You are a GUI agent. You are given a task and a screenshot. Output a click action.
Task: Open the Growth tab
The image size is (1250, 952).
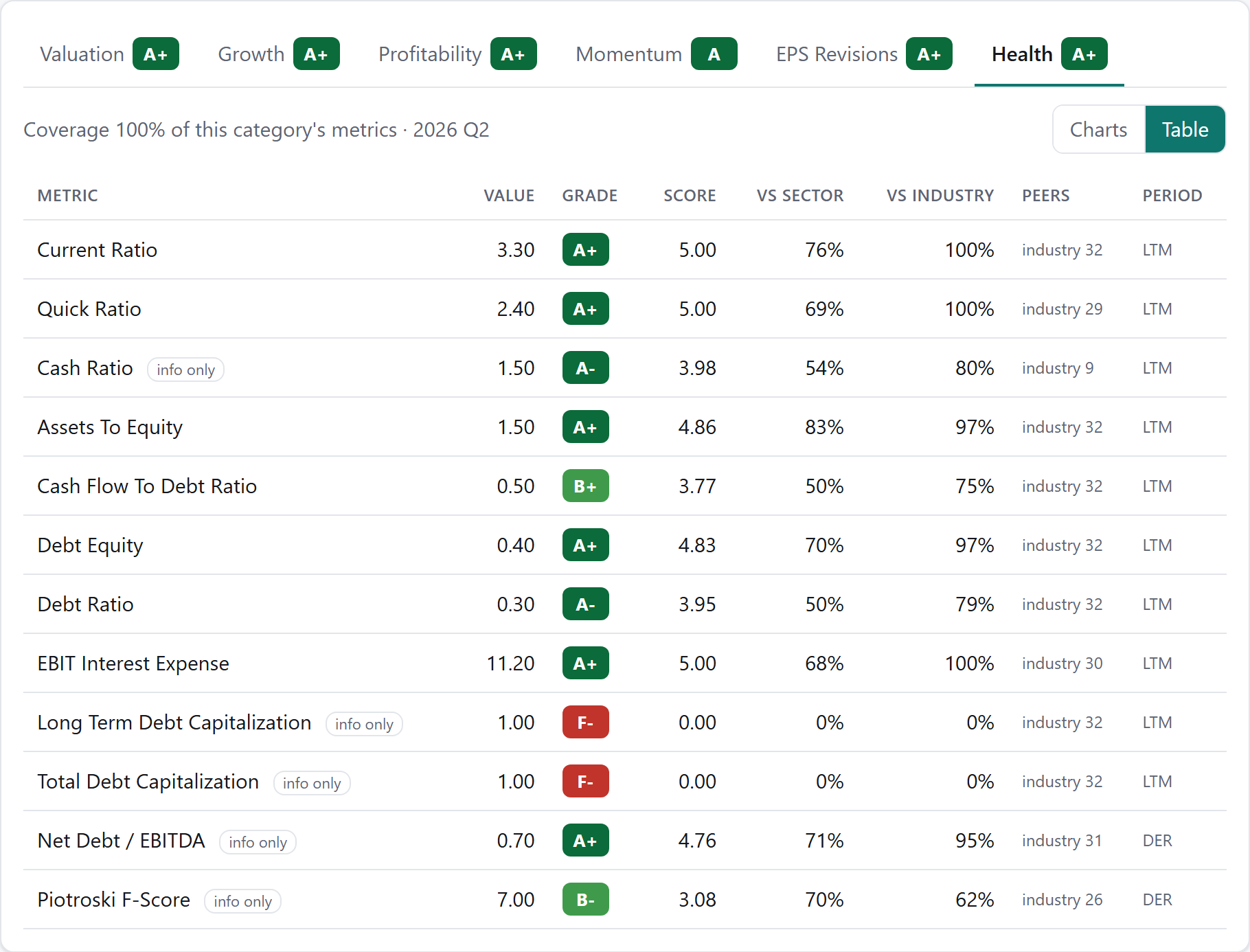coord(279,54)
